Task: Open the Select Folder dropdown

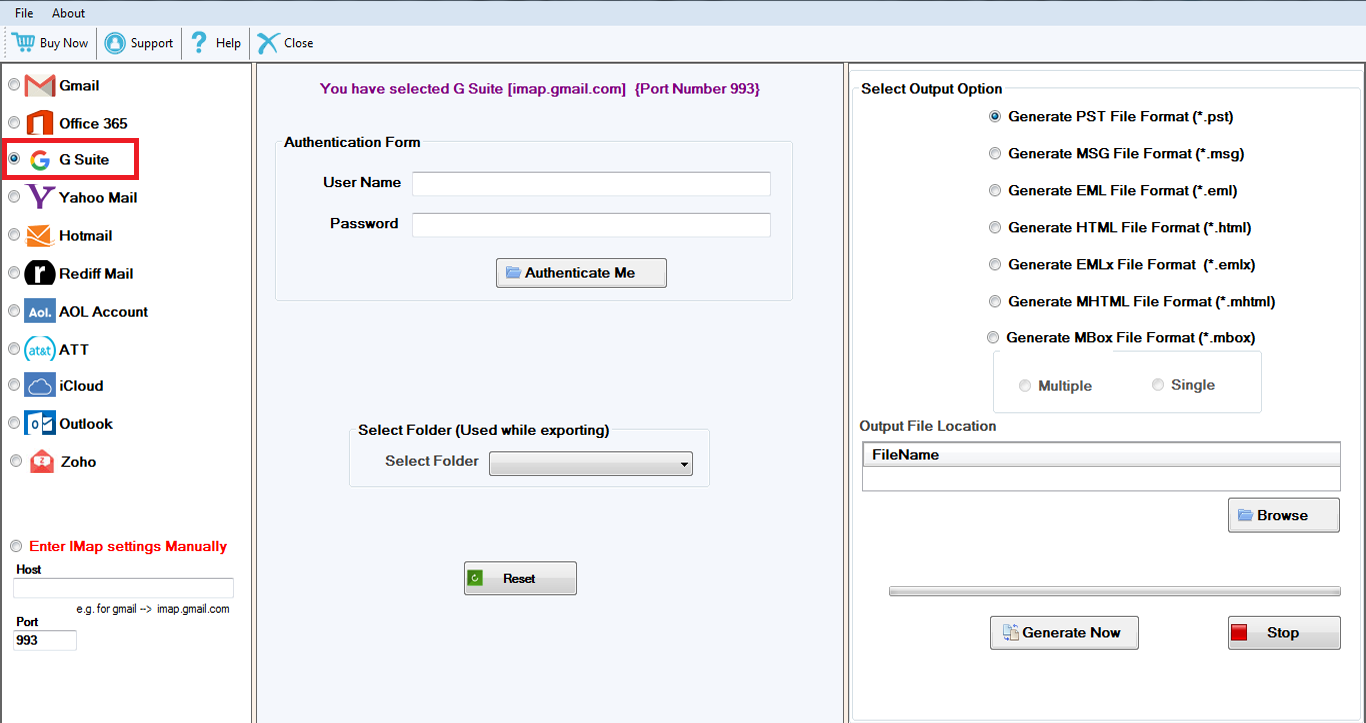Action: [590, 463]
